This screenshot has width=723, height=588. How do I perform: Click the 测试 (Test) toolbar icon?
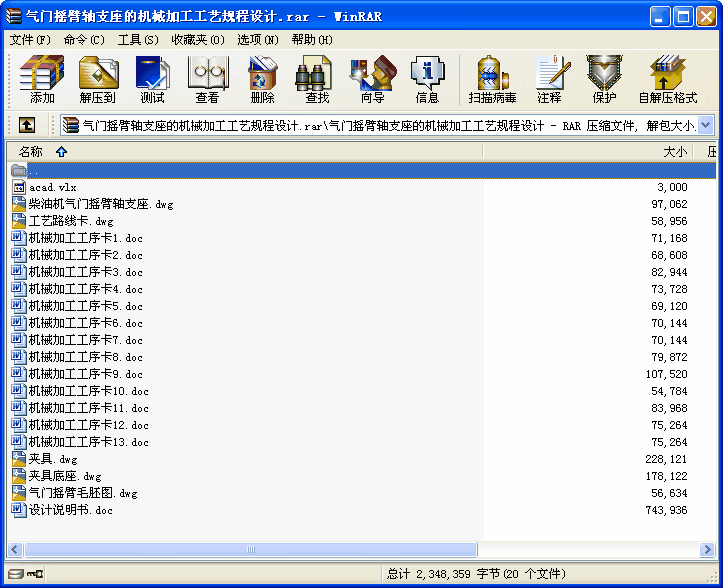(x=153, y=79)
